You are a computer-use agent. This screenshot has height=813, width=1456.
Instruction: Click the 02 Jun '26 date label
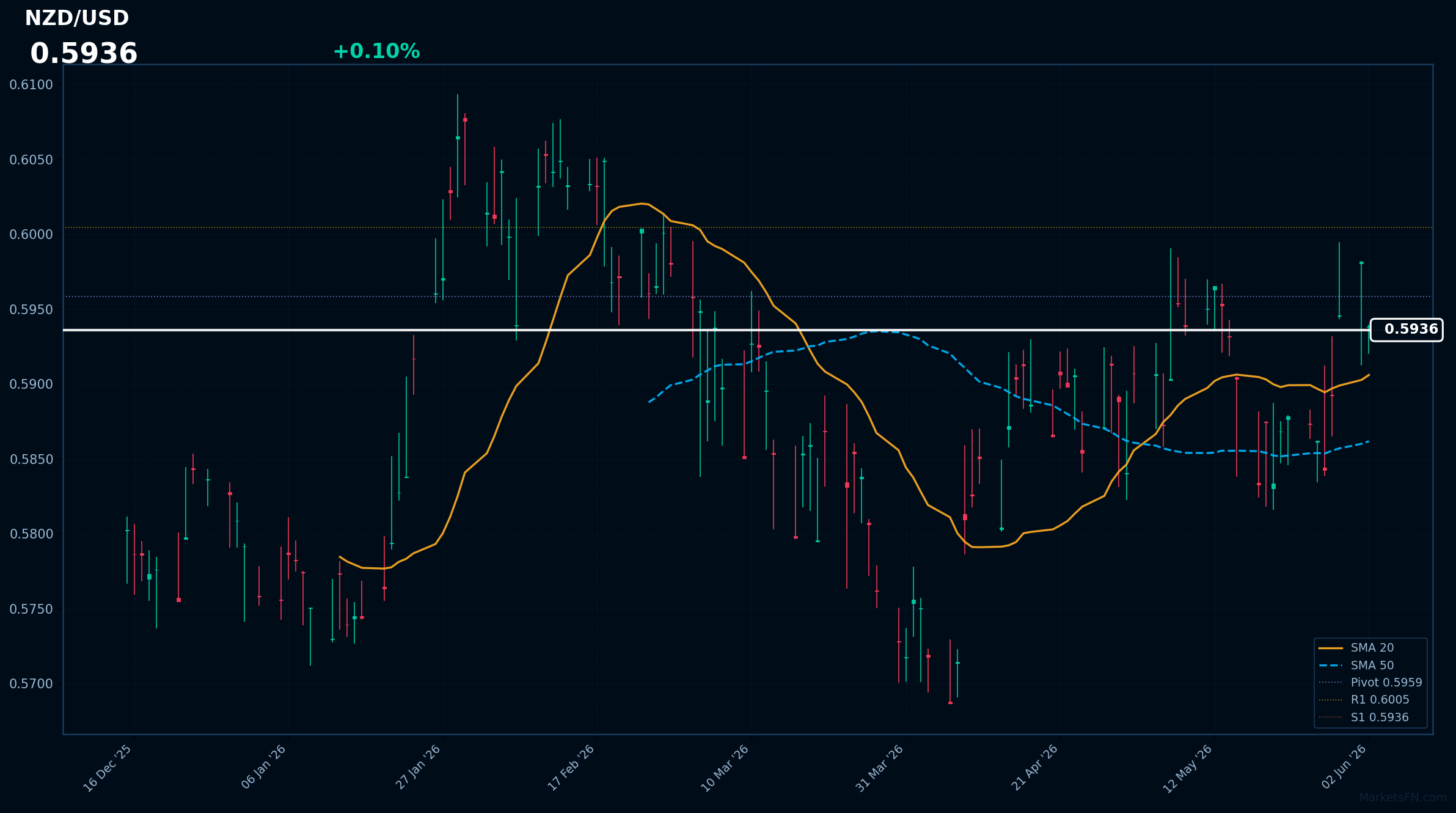click(1344, 767)
